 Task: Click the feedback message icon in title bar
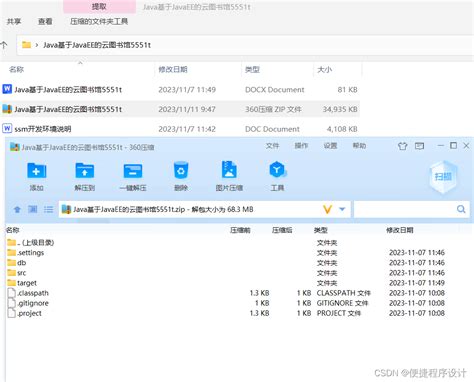coord(419,146)
